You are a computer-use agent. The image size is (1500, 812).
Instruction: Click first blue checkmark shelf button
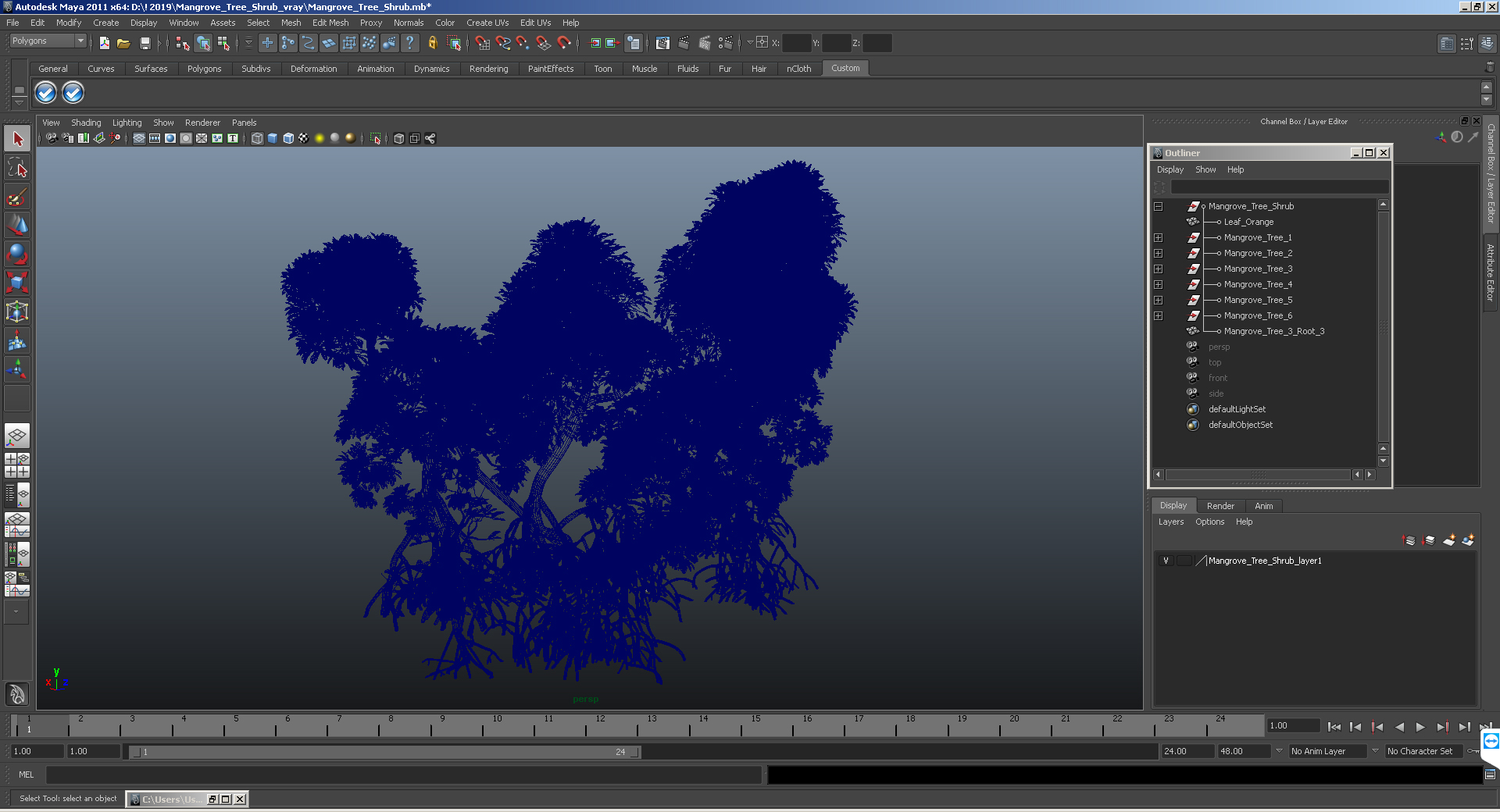pyautogui.click(x=46, y=93)
